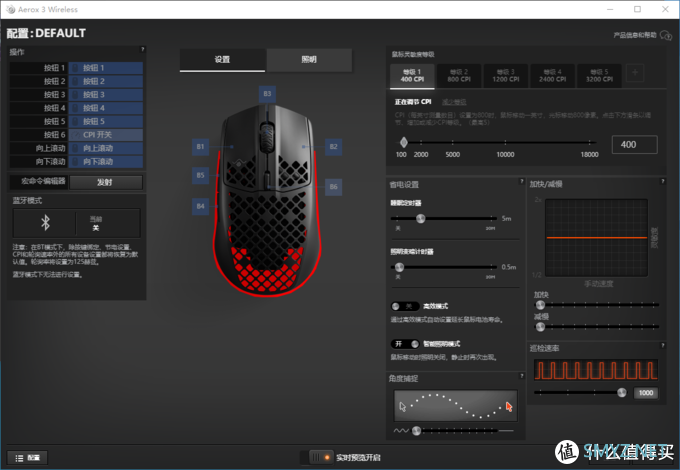
Task: Click the CPI slider handle
Action: (x=404, y=142)
